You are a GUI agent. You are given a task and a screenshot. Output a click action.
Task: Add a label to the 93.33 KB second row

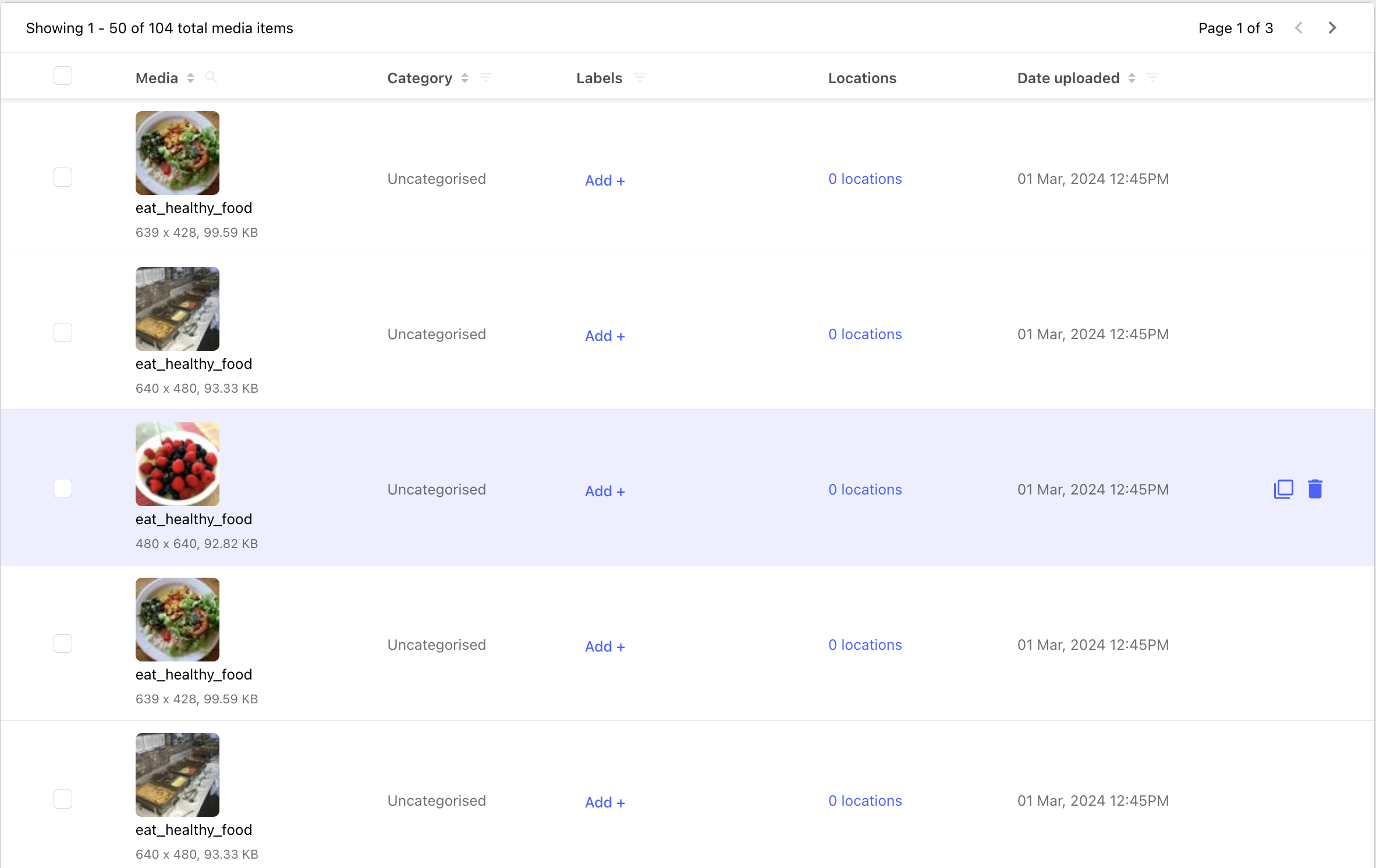(x=605, y=336)
